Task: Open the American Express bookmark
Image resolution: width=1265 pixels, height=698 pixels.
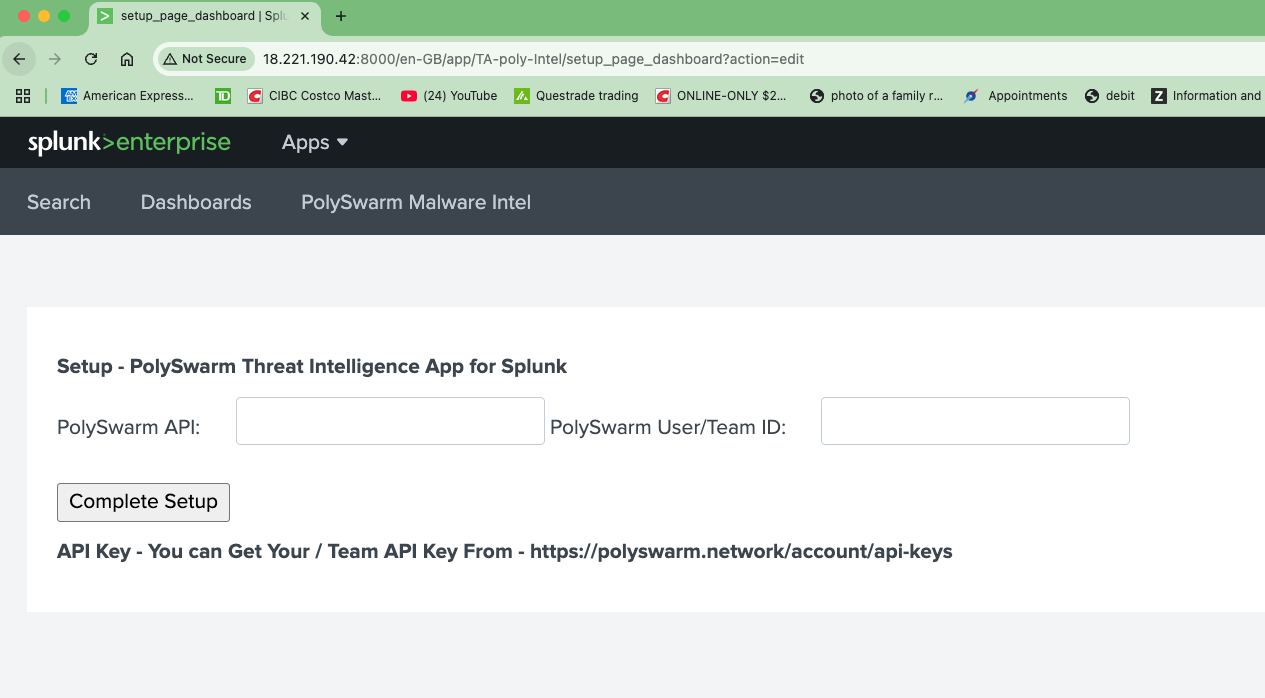Action: [x=128, y=96]
